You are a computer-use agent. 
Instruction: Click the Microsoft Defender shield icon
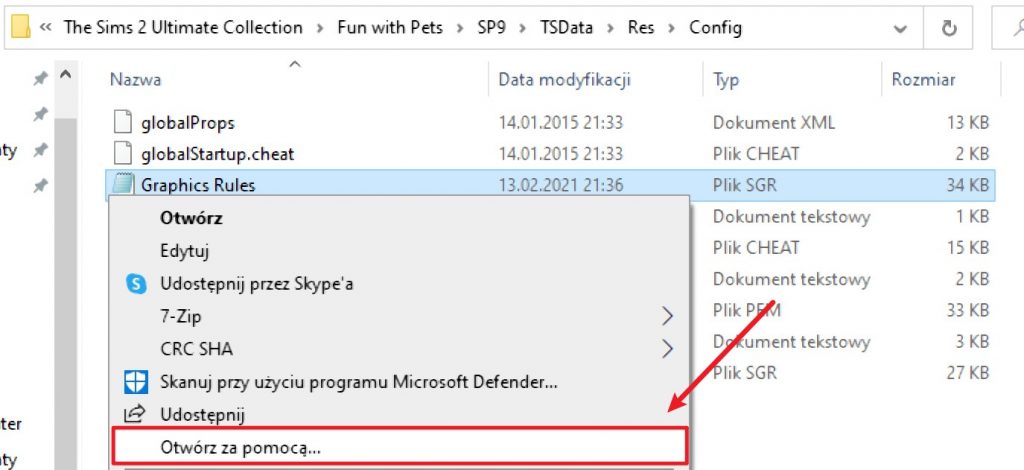tap(136, 382)
